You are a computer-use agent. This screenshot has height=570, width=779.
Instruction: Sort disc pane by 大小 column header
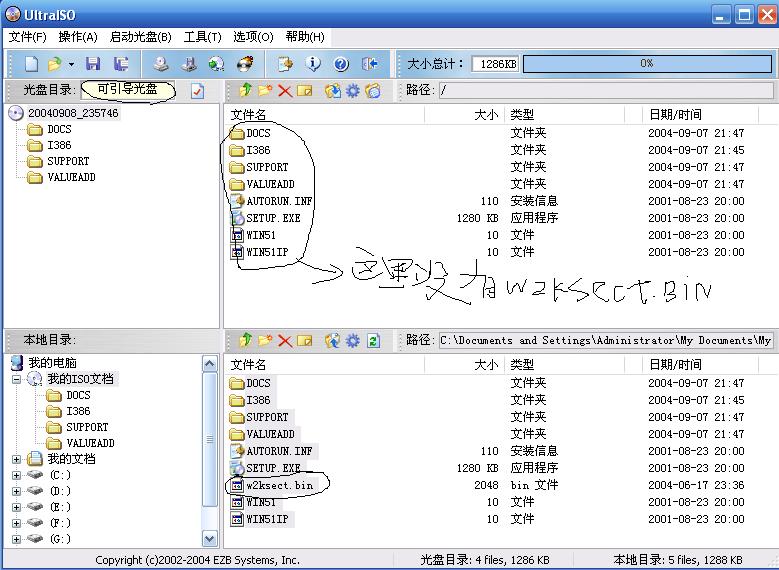tap(465, 115)
